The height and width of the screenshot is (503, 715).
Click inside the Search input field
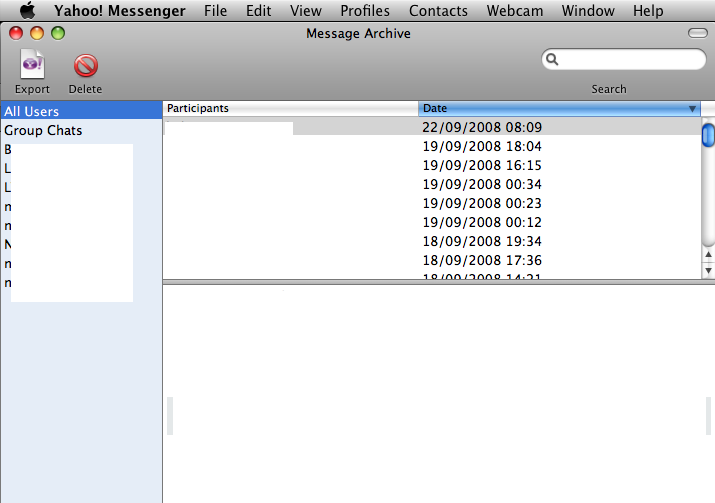[630, 60]
